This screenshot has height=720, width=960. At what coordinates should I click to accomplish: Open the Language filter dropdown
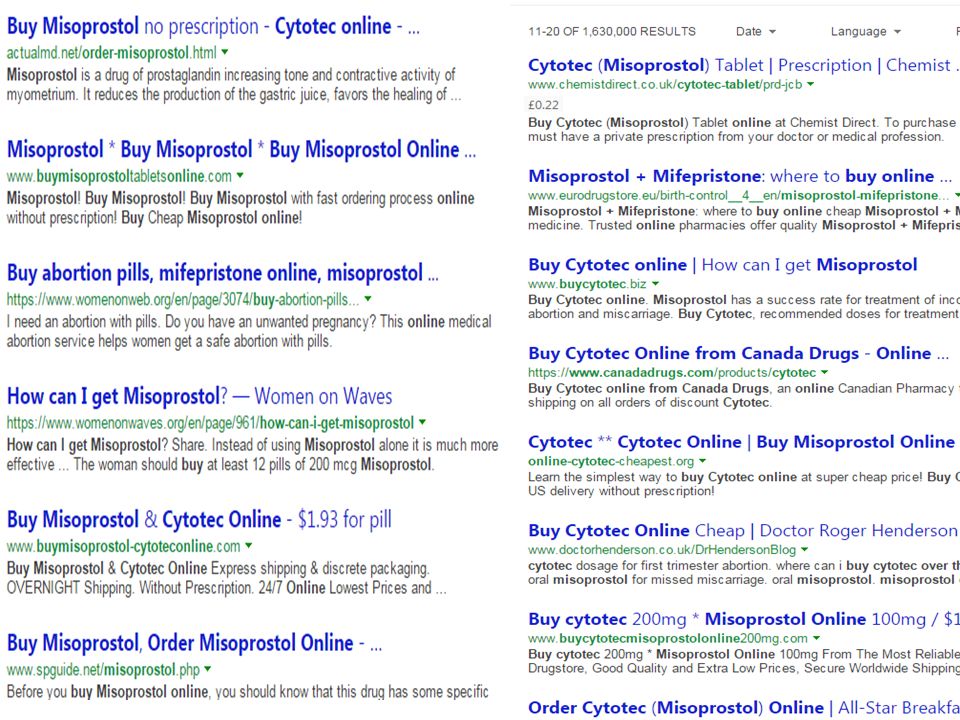[x=865, y=31]
